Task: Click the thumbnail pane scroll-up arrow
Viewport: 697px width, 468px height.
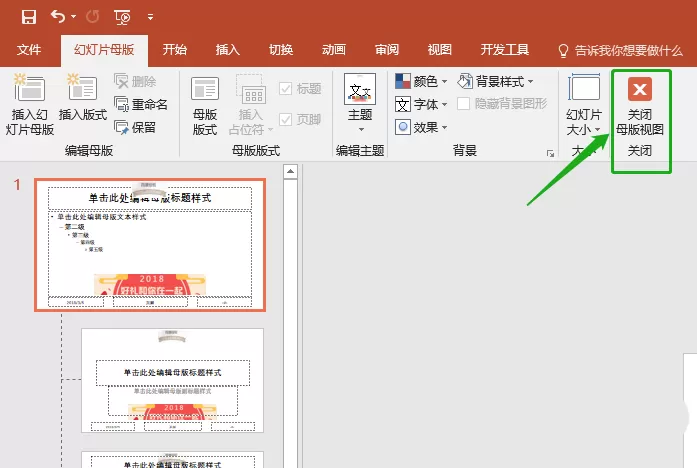Action: (x=290, y=172)
